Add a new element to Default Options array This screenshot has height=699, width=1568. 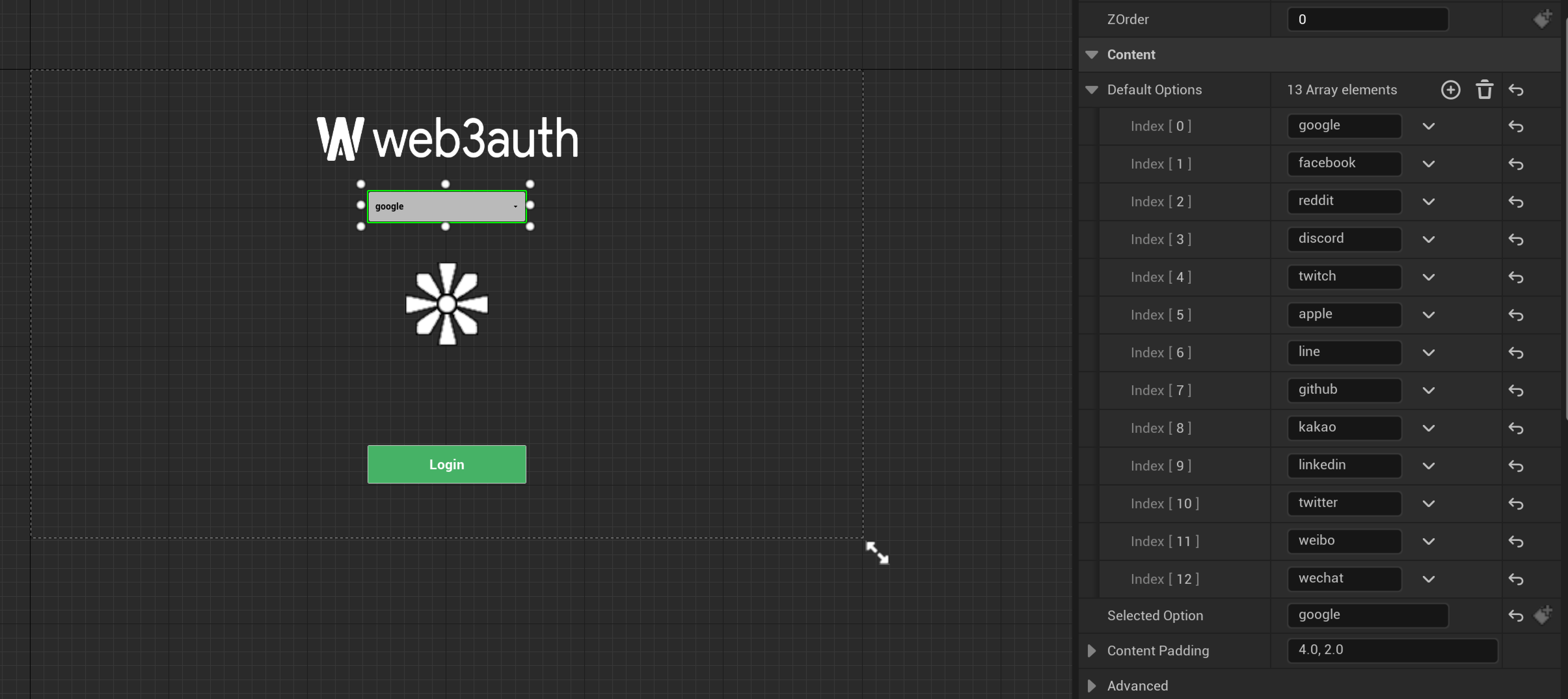click(1451, 89)
